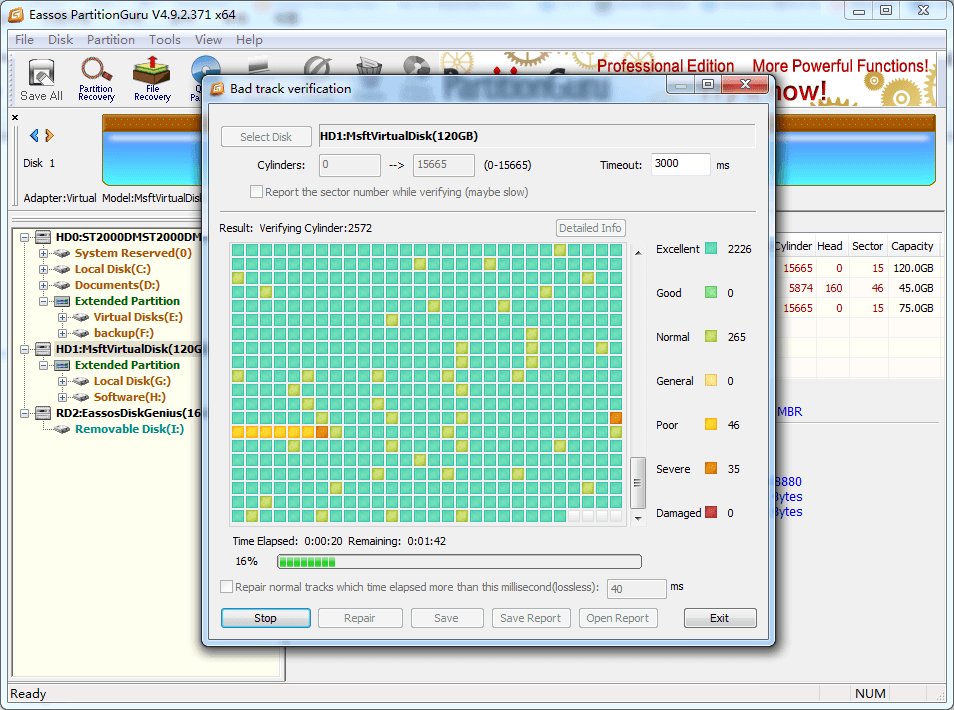Click the HD1:MsftVirtualDisk disk icon
The height and width of the screenshot is (710, 954).
click(43, 349)
